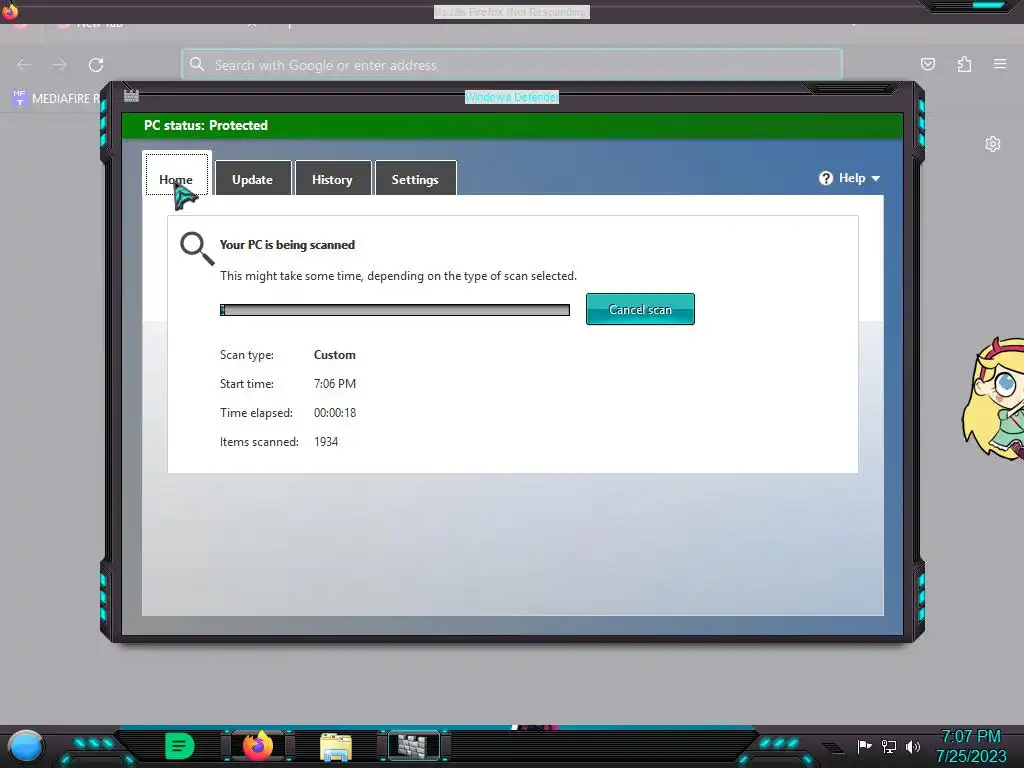Click the Firefox back arrow
The image size is (1024, 768).
tap(24, 65)
